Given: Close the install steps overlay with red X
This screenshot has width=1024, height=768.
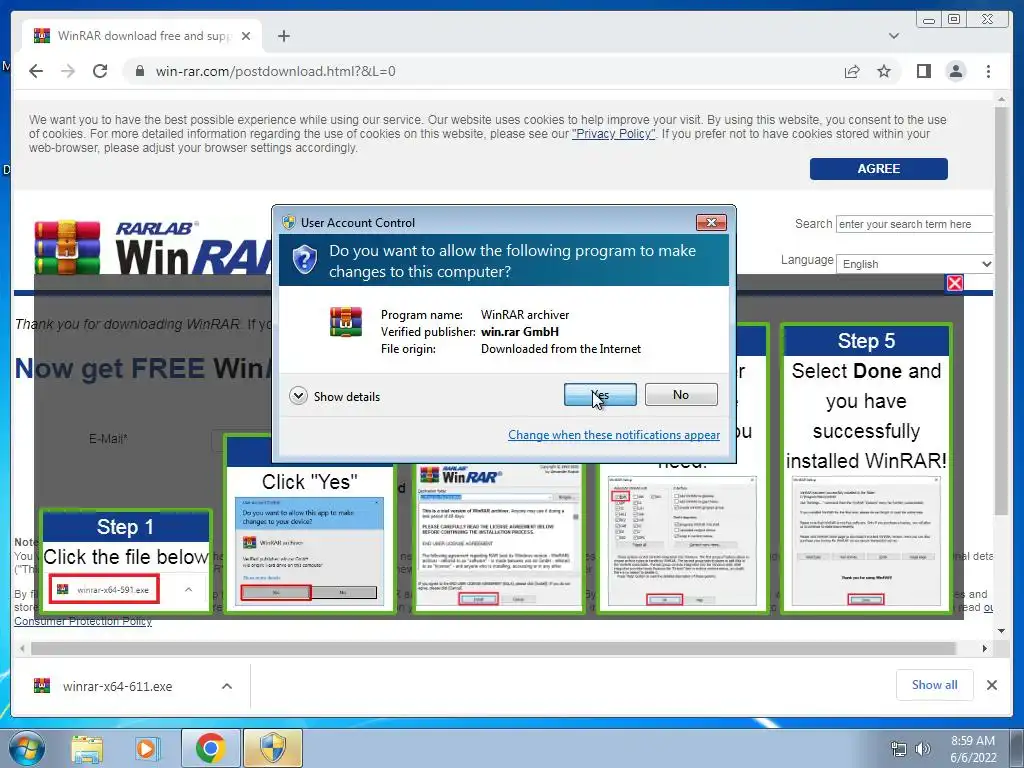Looking at the screenshot, I should (955, 283).
